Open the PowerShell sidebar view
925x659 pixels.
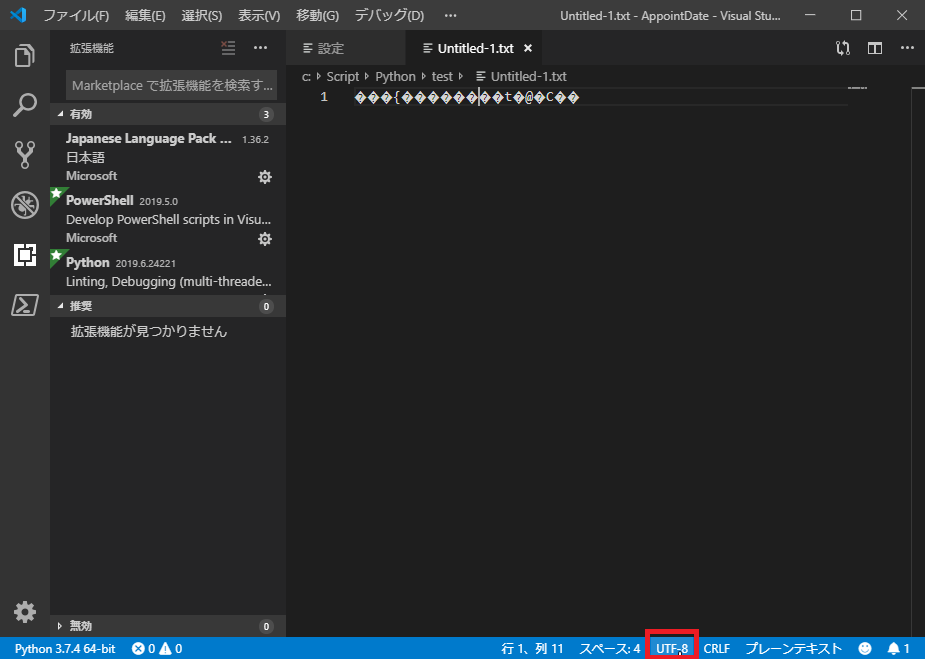coord(24,305)
